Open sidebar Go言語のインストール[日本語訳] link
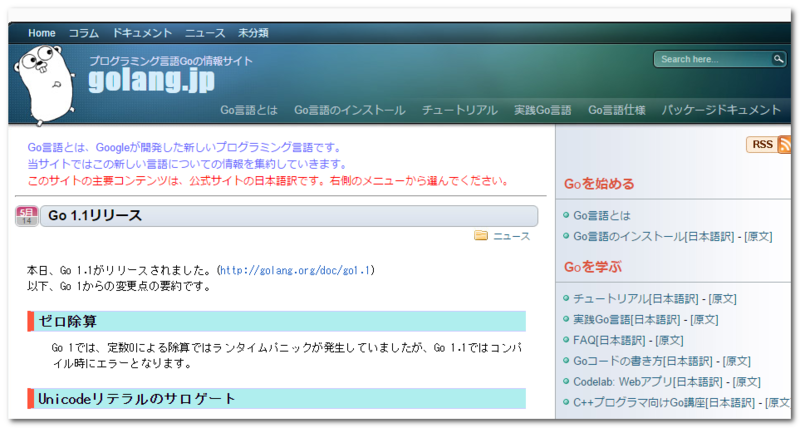 [654, 237]
